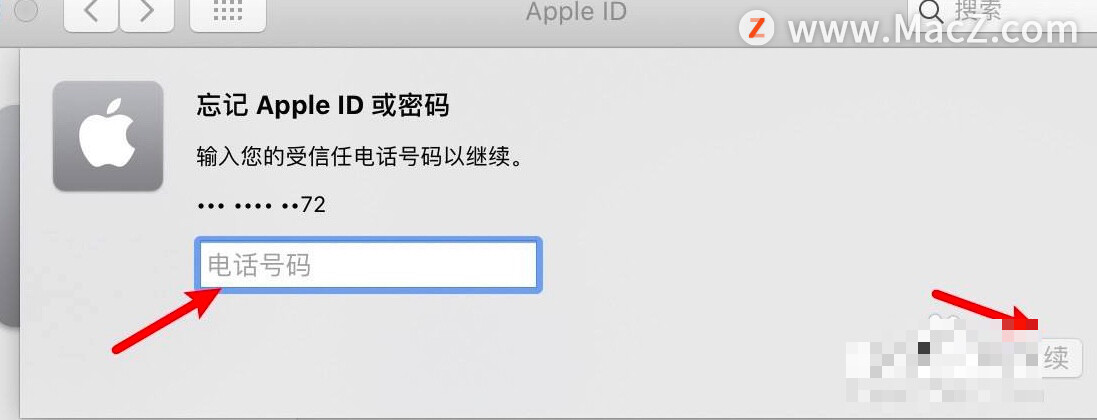Show all preferences via grid icon
Image resolution: width=1097 pixels, height=420 pixels.
point(227,14)
